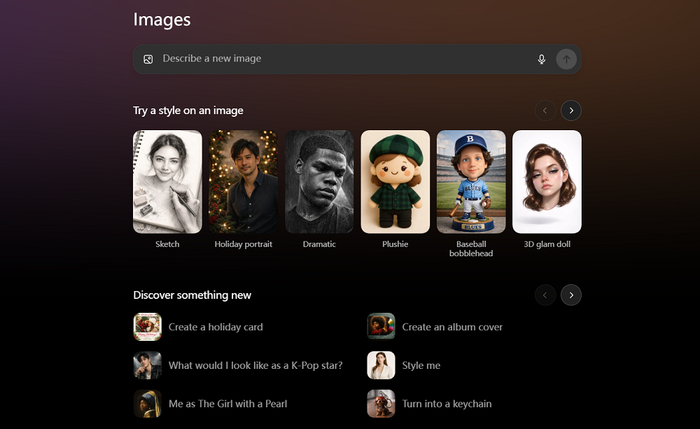Apply the Baseball bobblehead style
Image resolution: width=700 pixels, height=429 pixels.
tap(471, 182)
